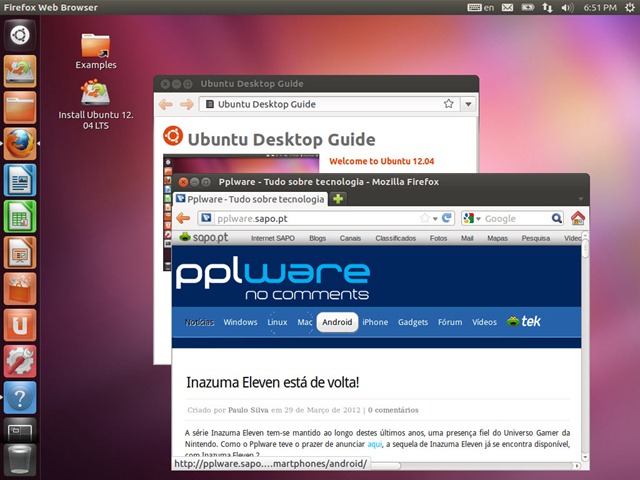
Task: Bookmark the Ubuntu Desktop Guide page with the star
Action: [449, 104]
